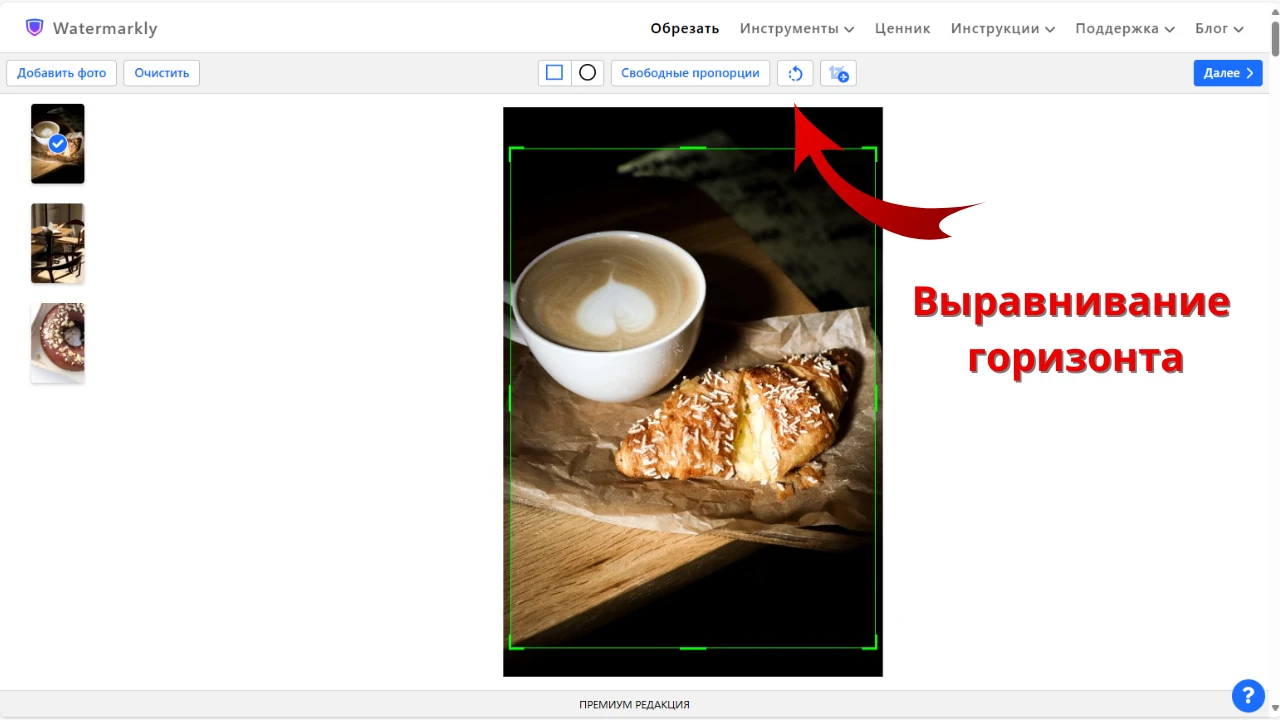
Task: Click the add-image crop icon in toolbar
Action: 838,73
